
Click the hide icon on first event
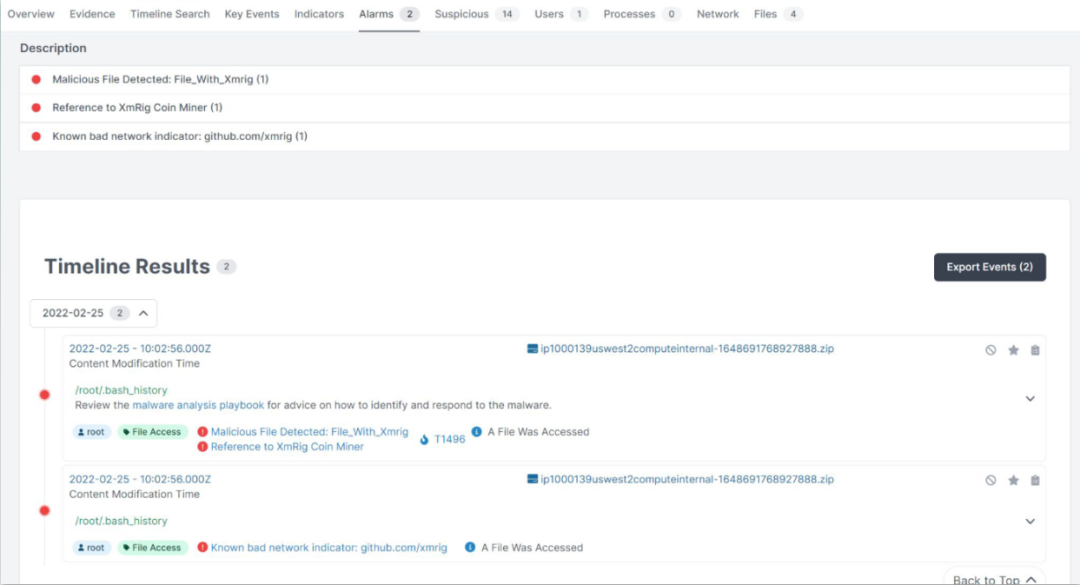(990, 350)
